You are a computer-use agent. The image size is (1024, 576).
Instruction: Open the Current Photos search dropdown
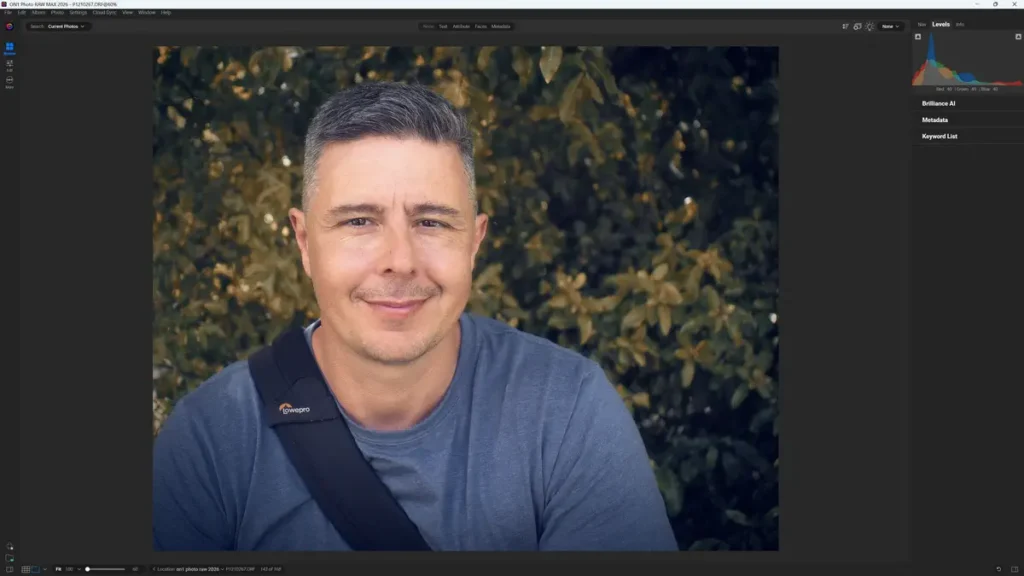click(x=67, y=26)
